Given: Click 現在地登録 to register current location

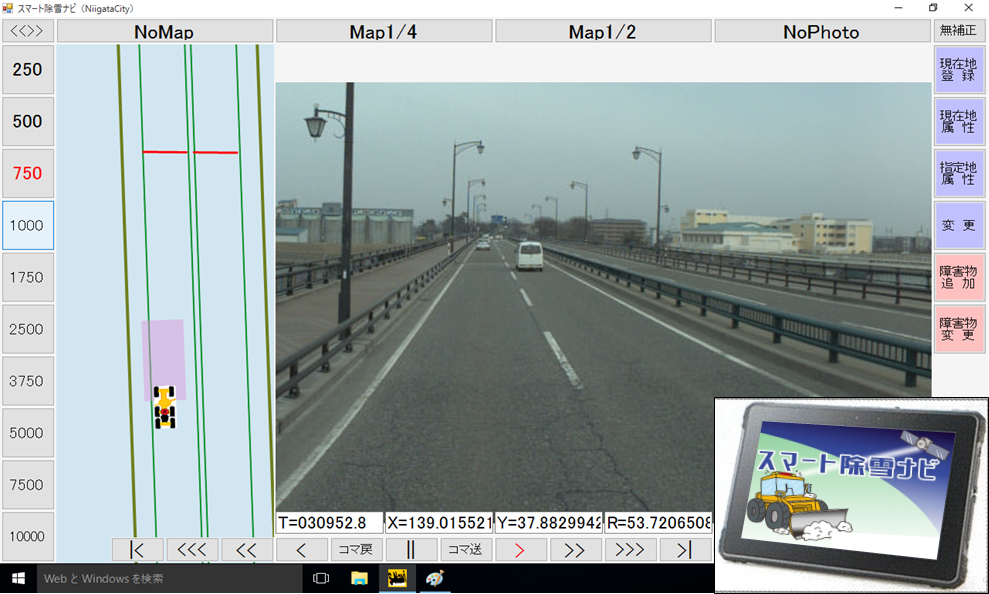Looking at the screenshot, I should pos(958,69).
